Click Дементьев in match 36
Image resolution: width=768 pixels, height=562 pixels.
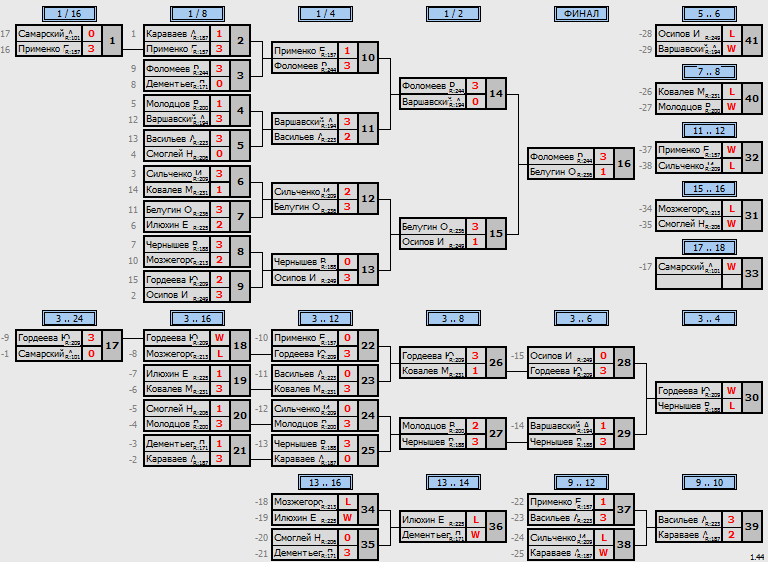(432, 535)
